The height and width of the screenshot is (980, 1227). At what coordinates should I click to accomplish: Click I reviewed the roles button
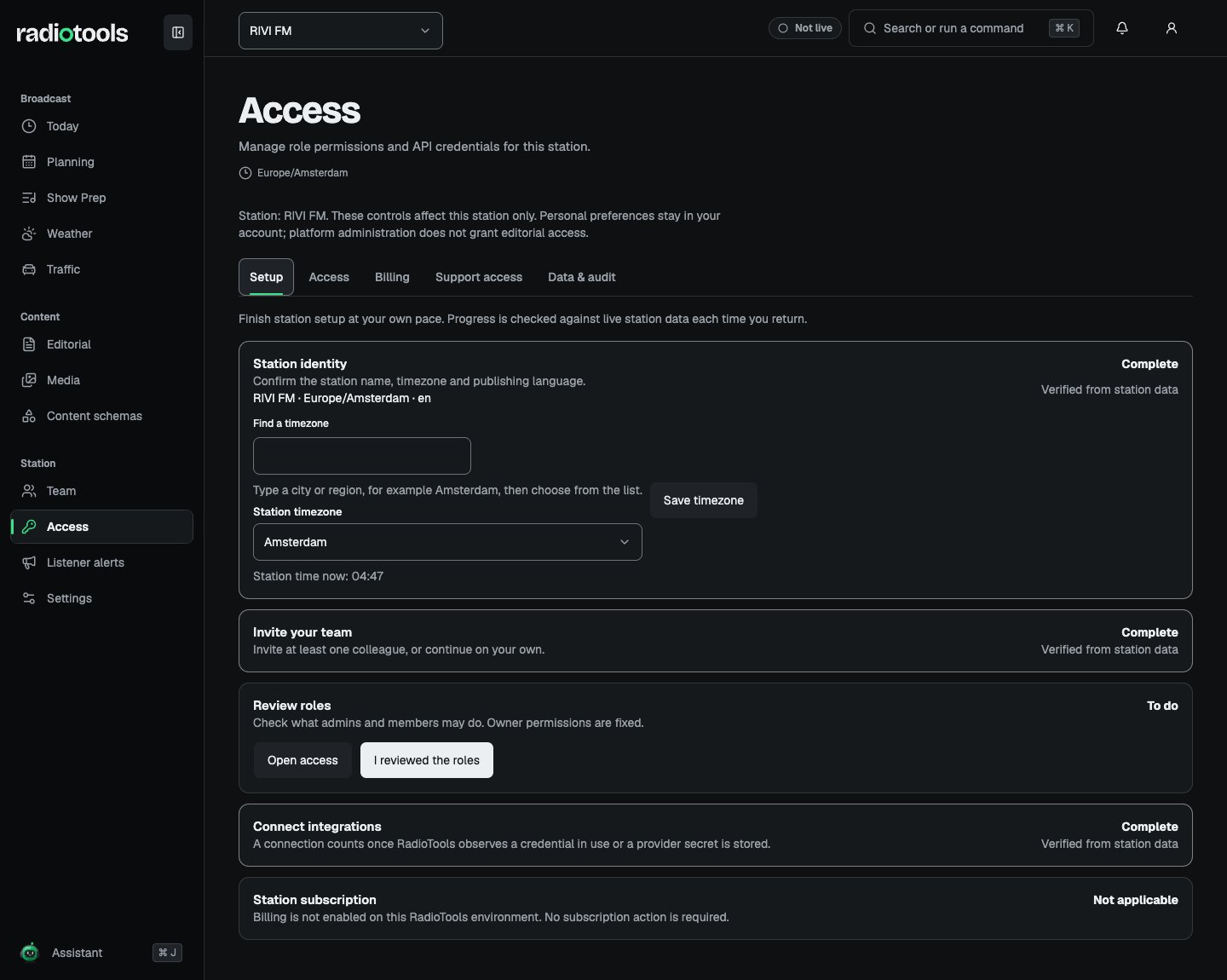[427, 760]
